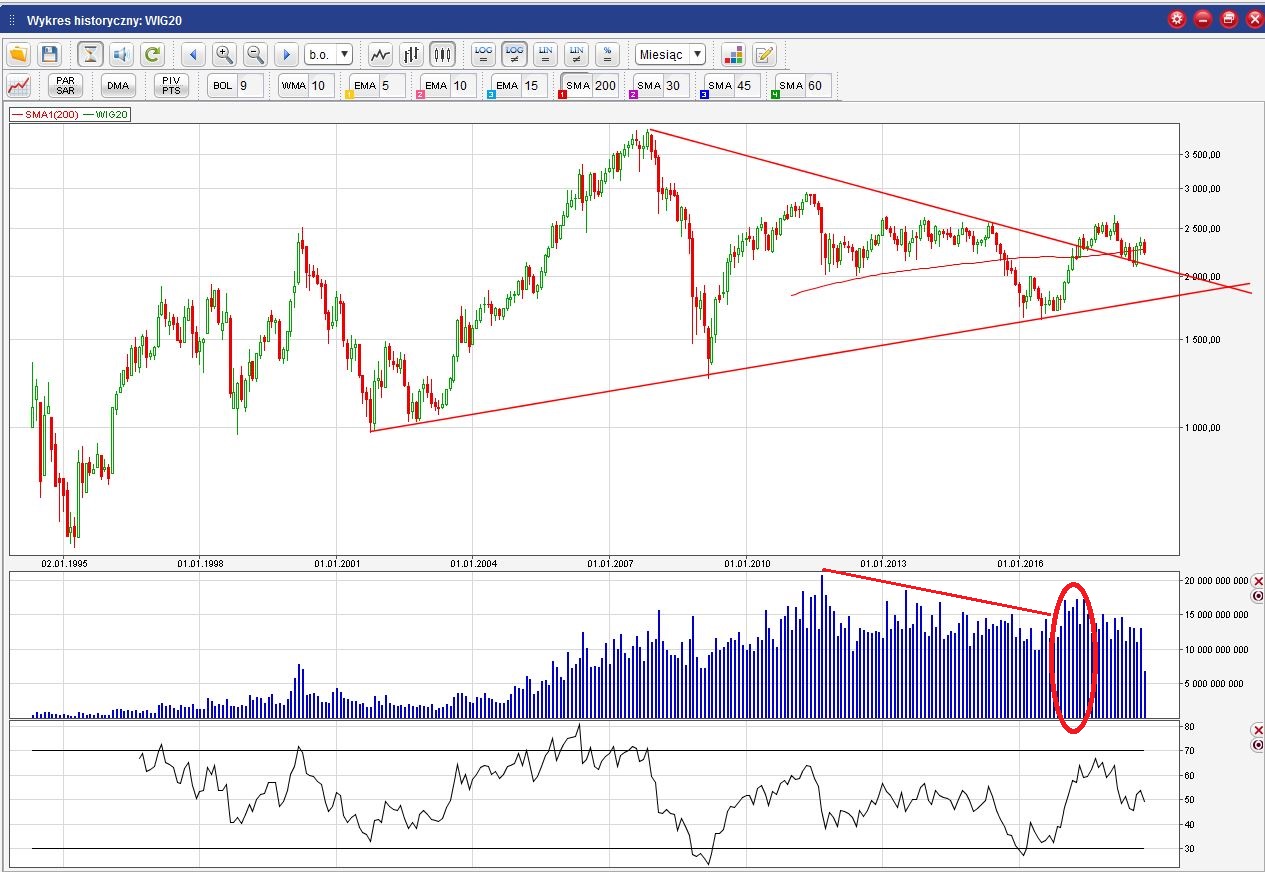Click the EMA 15 period input field
Viewport: 1265px width, 872px height.
[x=531, y=86]
